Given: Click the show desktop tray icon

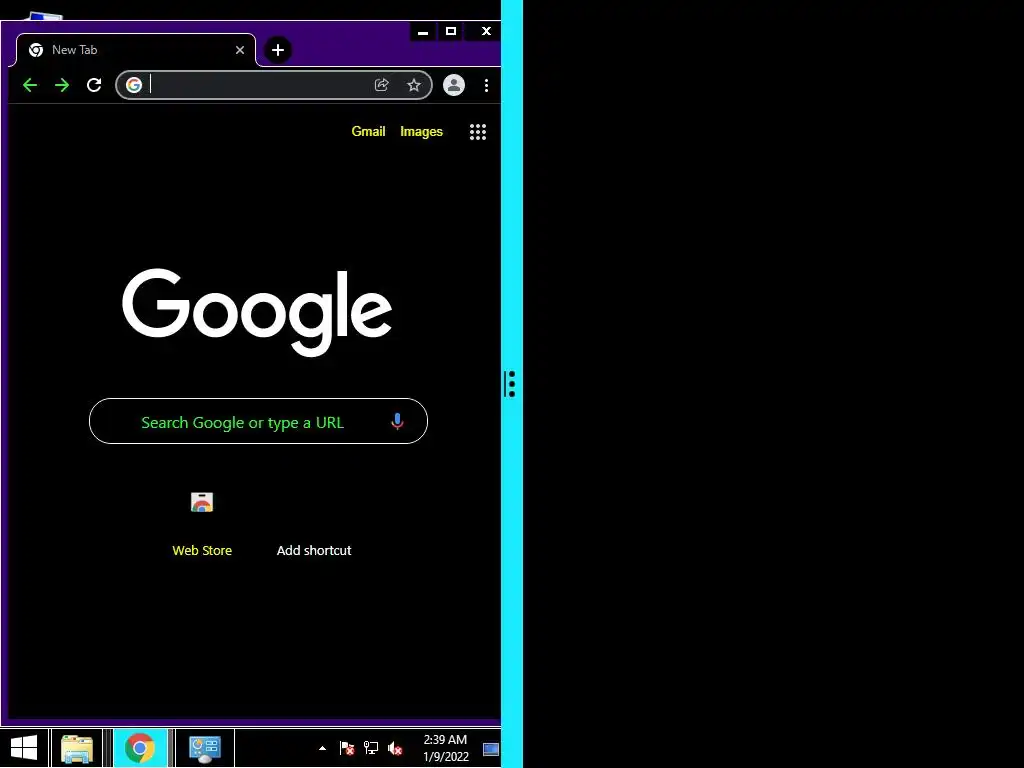Looking at the screenshot, I should point(491,749).
